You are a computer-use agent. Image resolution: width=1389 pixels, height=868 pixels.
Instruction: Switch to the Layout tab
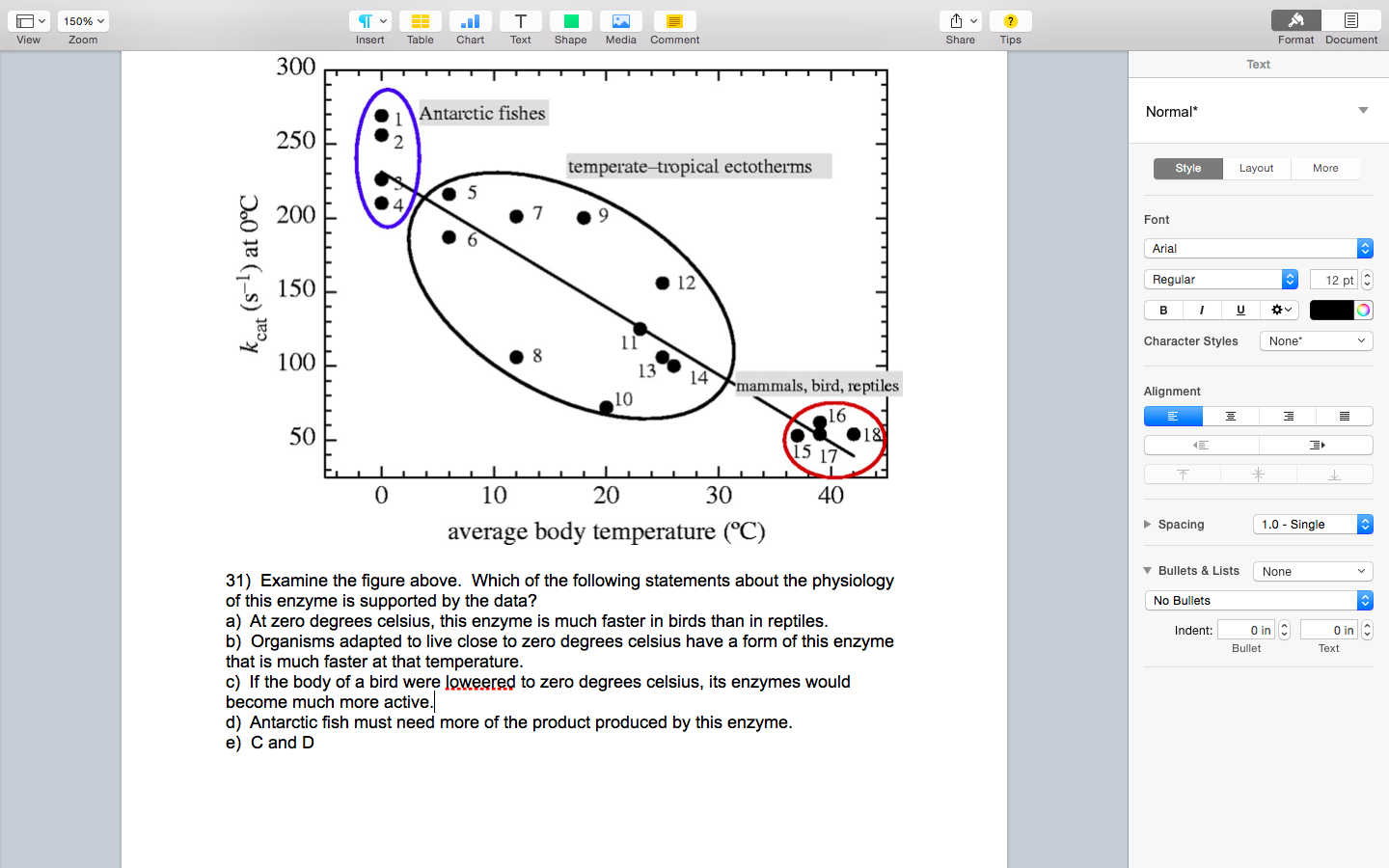click(x=1256, y=168)
